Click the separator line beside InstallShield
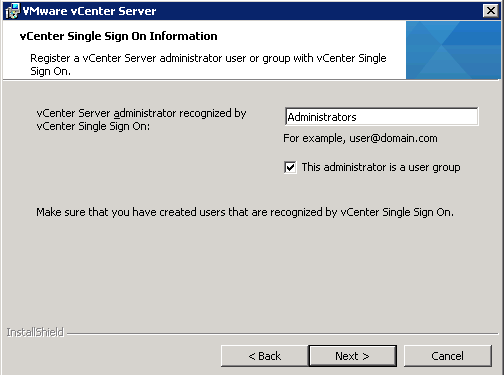The height and width of the screenshot is (375, 504). tap(282, 333)
